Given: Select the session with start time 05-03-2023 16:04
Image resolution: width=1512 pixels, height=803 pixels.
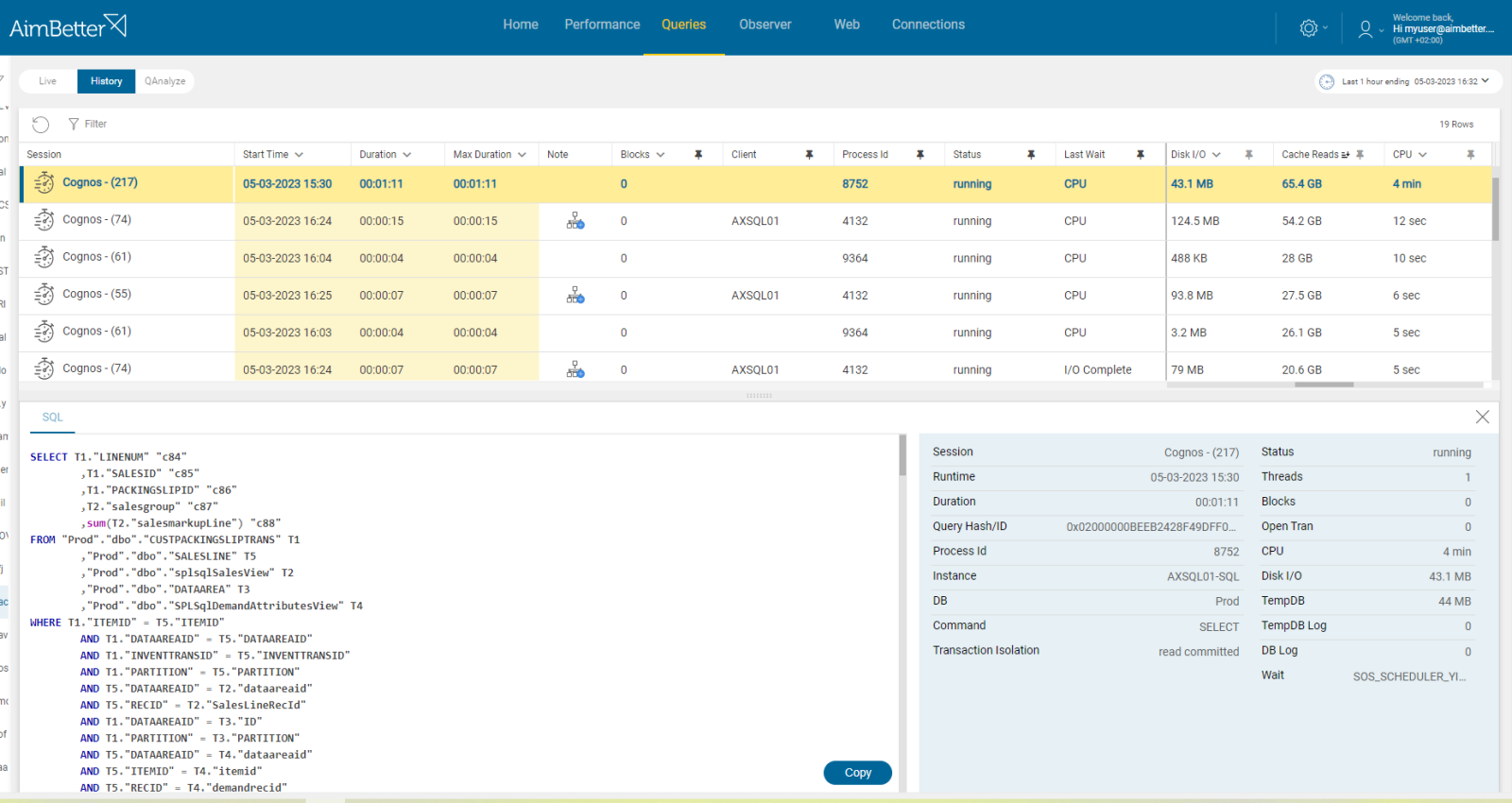Looking at the screenshot, I should [x=756, y=258].
